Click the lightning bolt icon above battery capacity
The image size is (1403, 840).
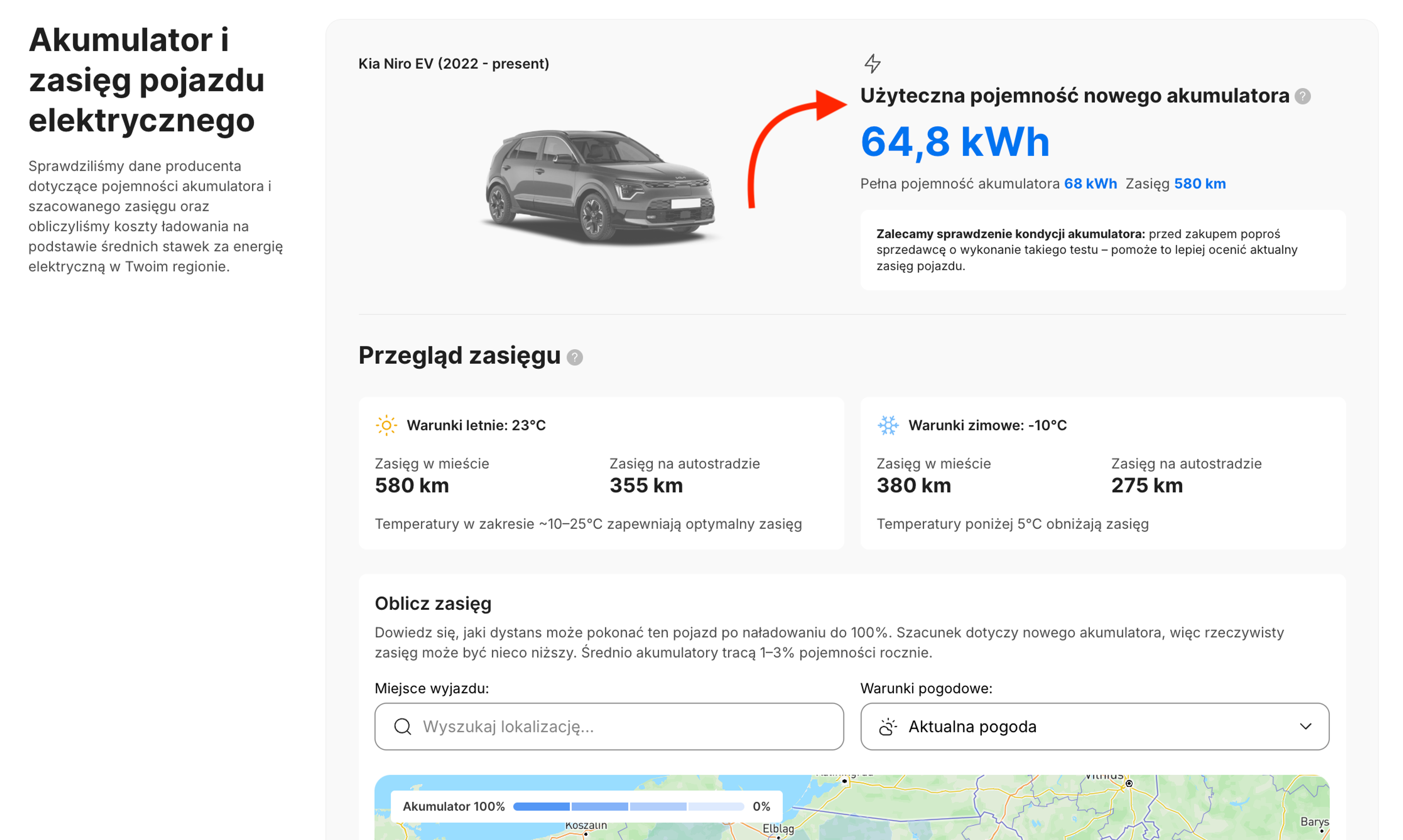(872, 64)
